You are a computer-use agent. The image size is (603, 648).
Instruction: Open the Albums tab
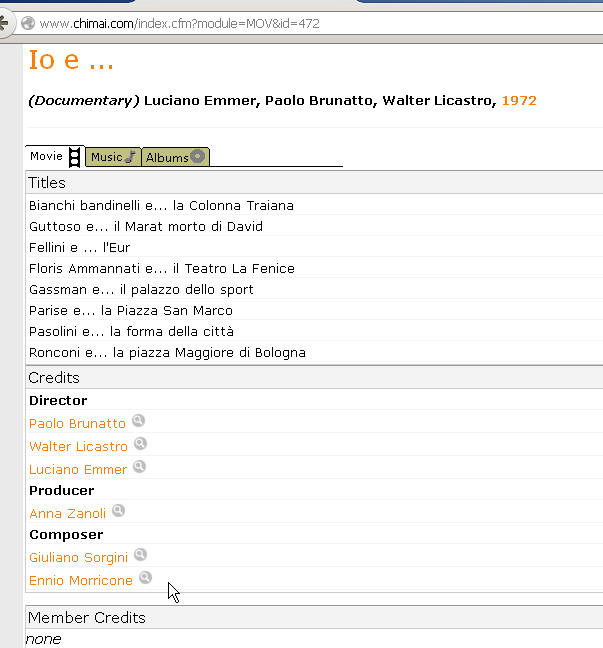(x=175, y=157)
